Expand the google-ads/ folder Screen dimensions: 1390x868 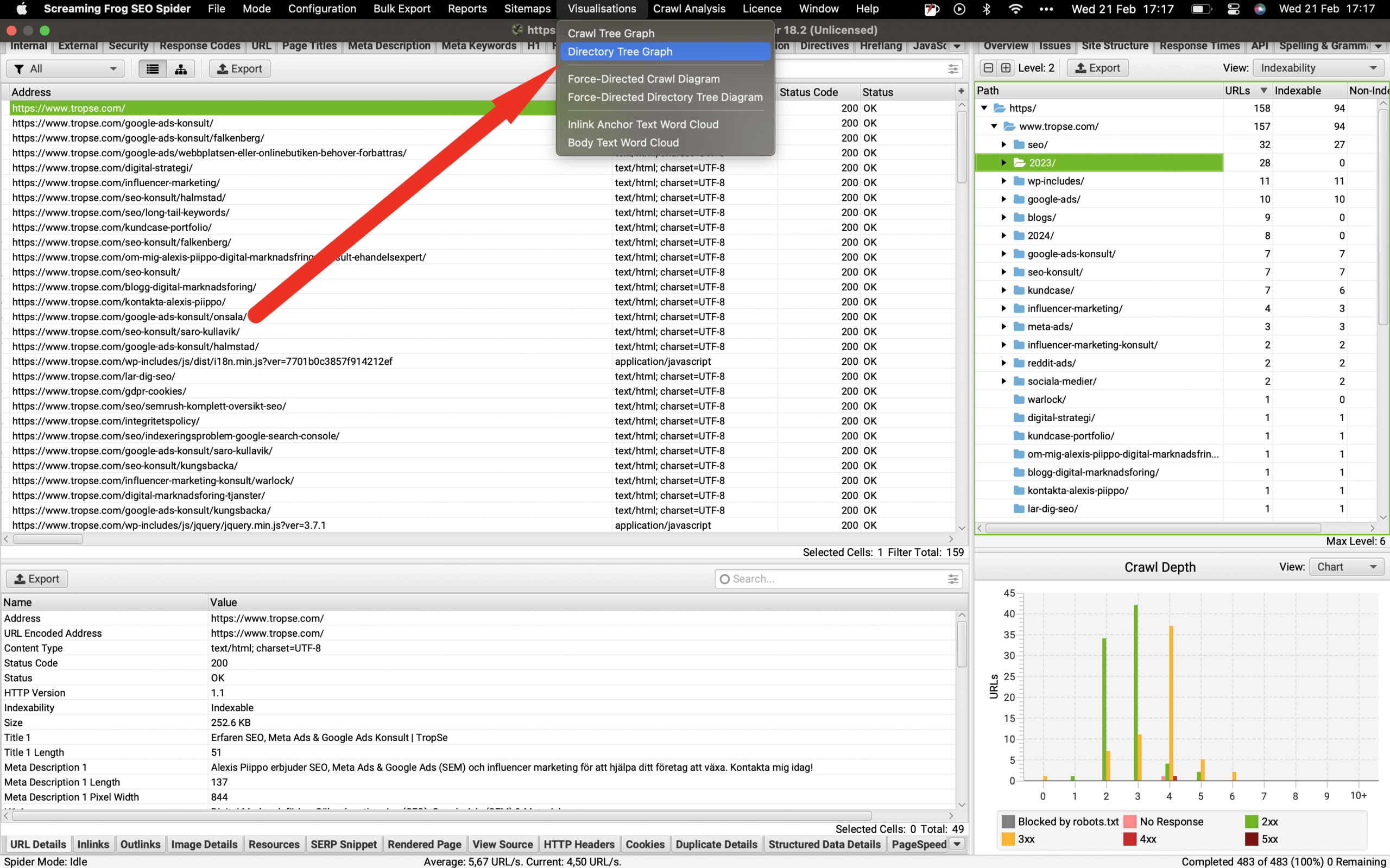tap(1003, 199)
